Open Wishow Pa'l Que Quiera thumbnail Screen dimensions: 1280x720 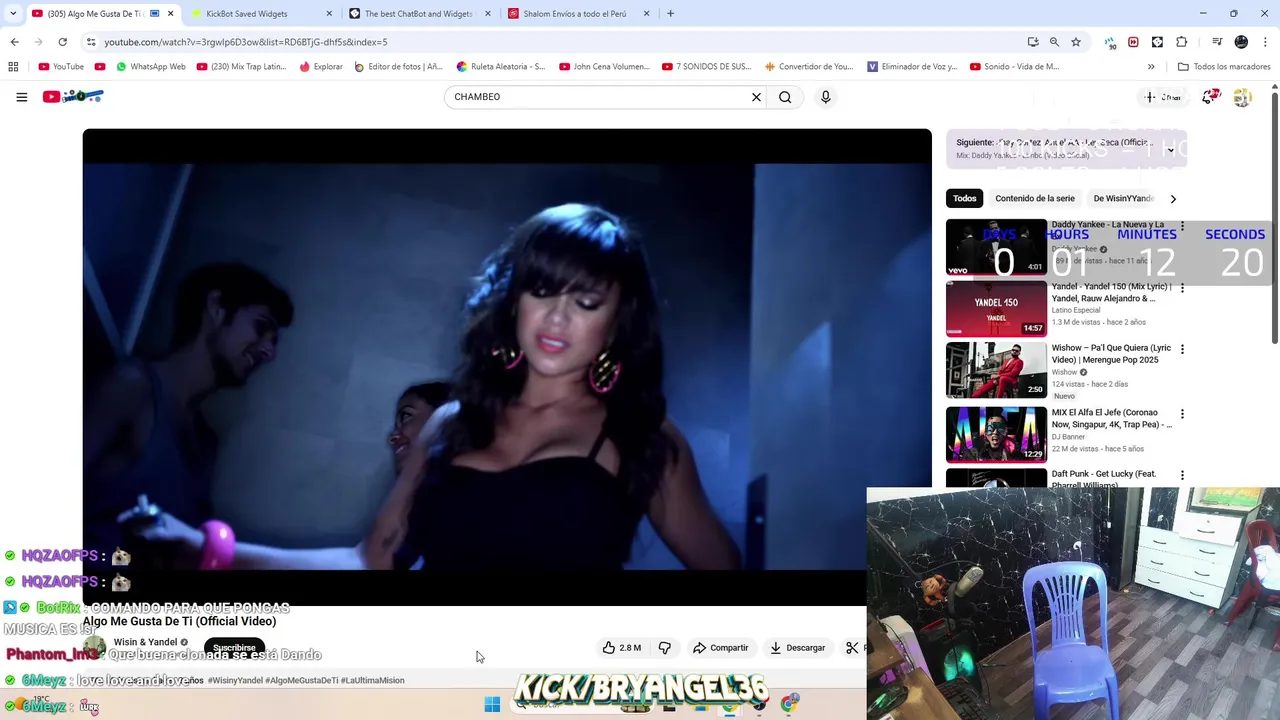tap(996, 370)
